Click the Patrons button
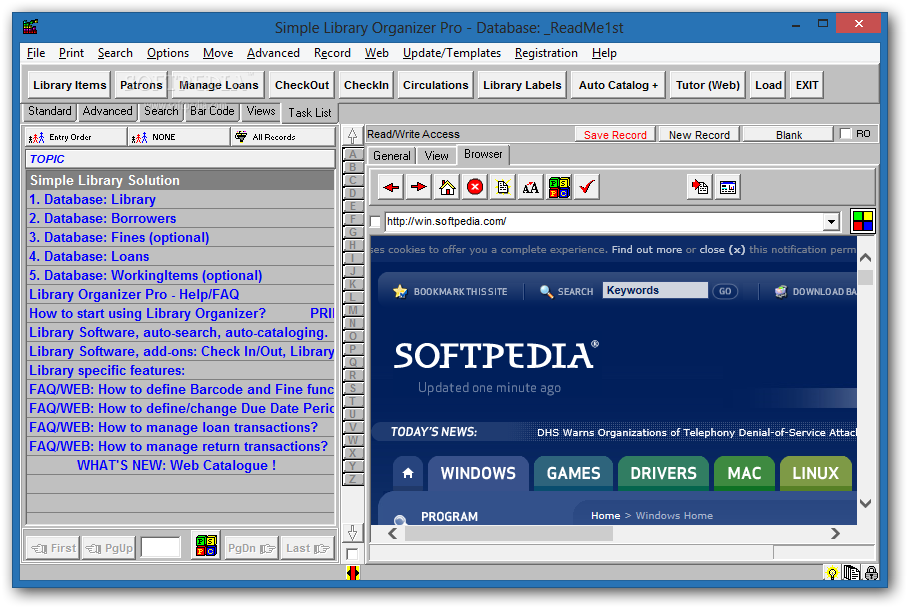Screen dimensions: 908x608 [x=141, y=85]
